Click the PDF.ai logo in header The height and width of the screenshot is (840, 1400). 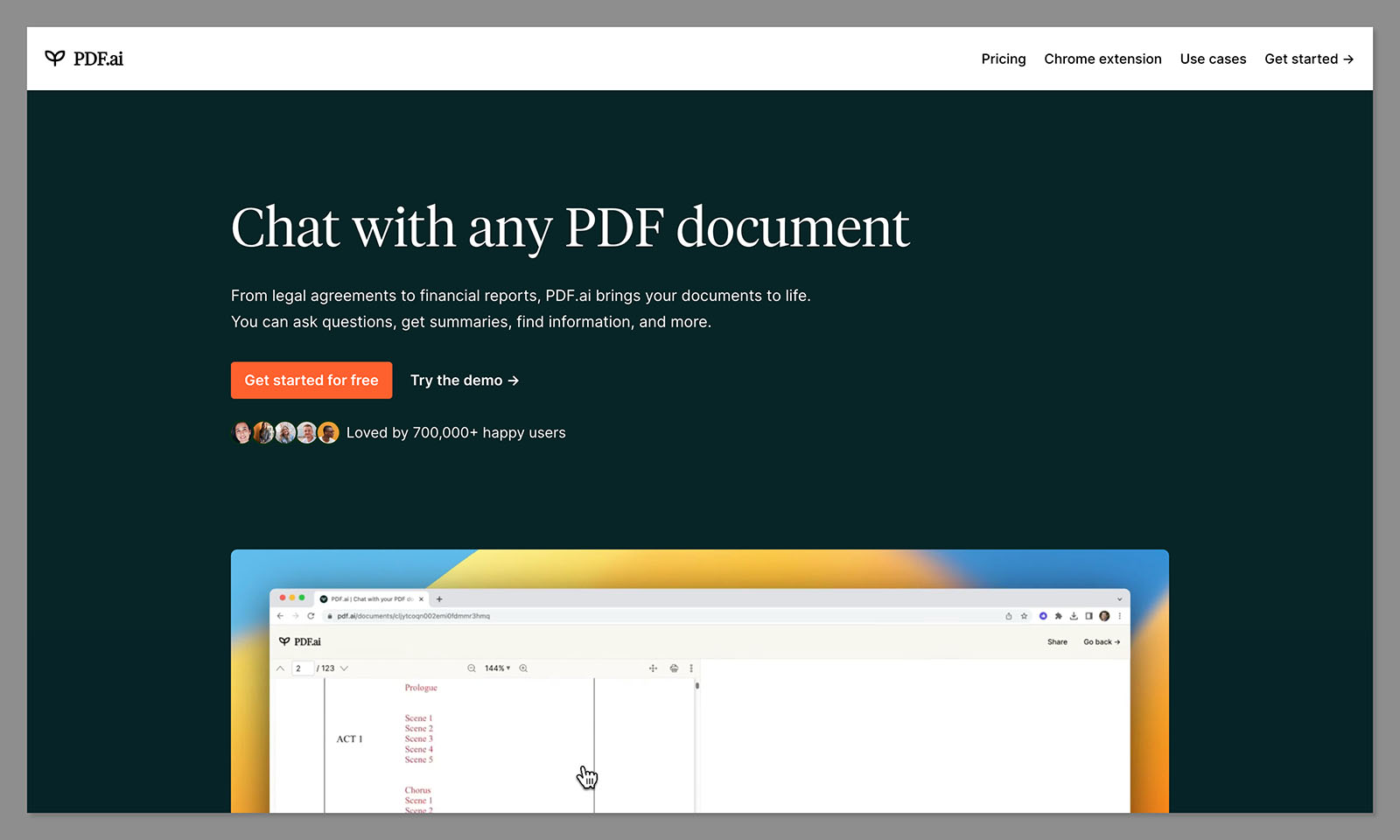pyautogui.click(x=84, y=59)
